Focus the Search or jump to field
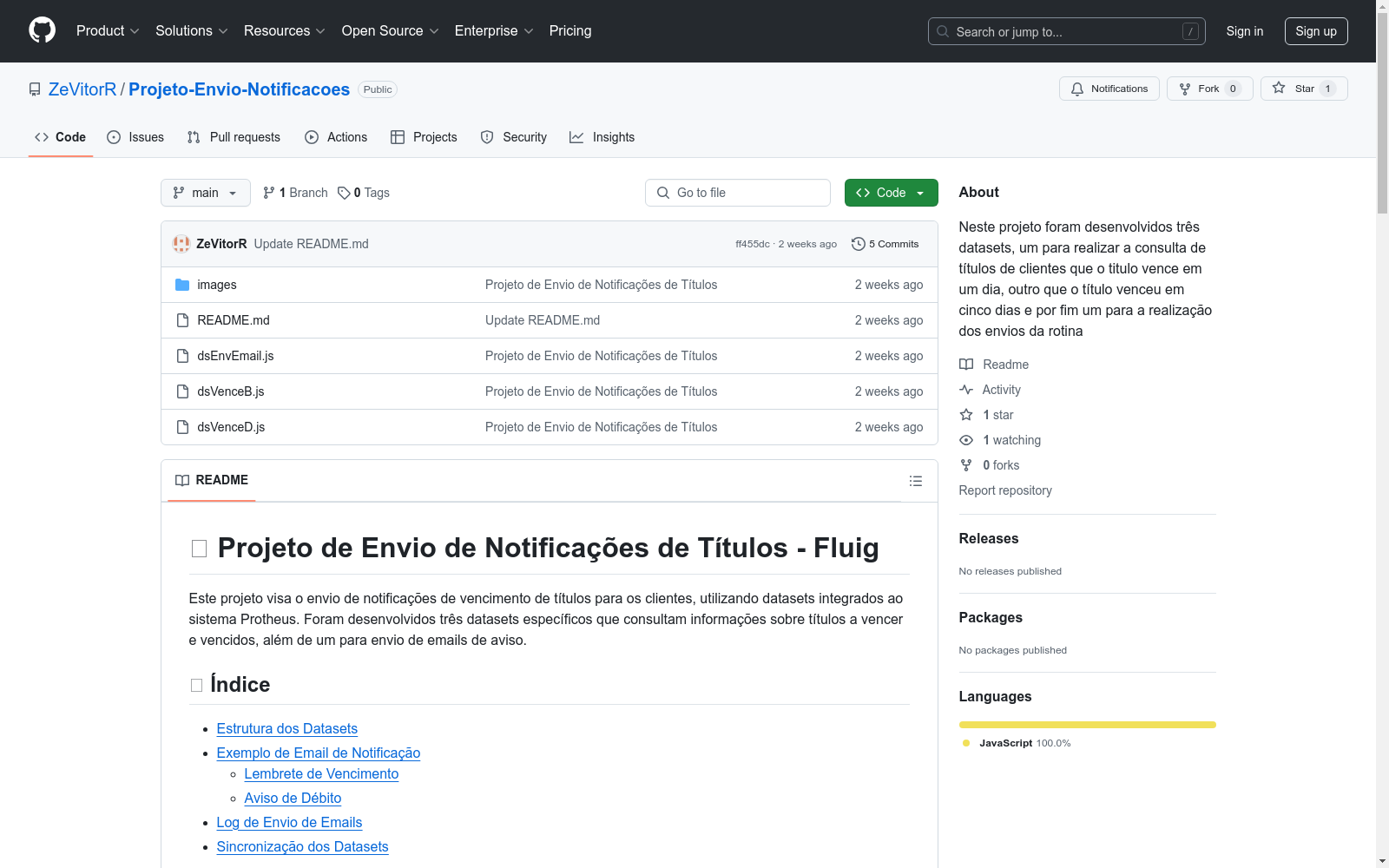 coord(1067,31)
